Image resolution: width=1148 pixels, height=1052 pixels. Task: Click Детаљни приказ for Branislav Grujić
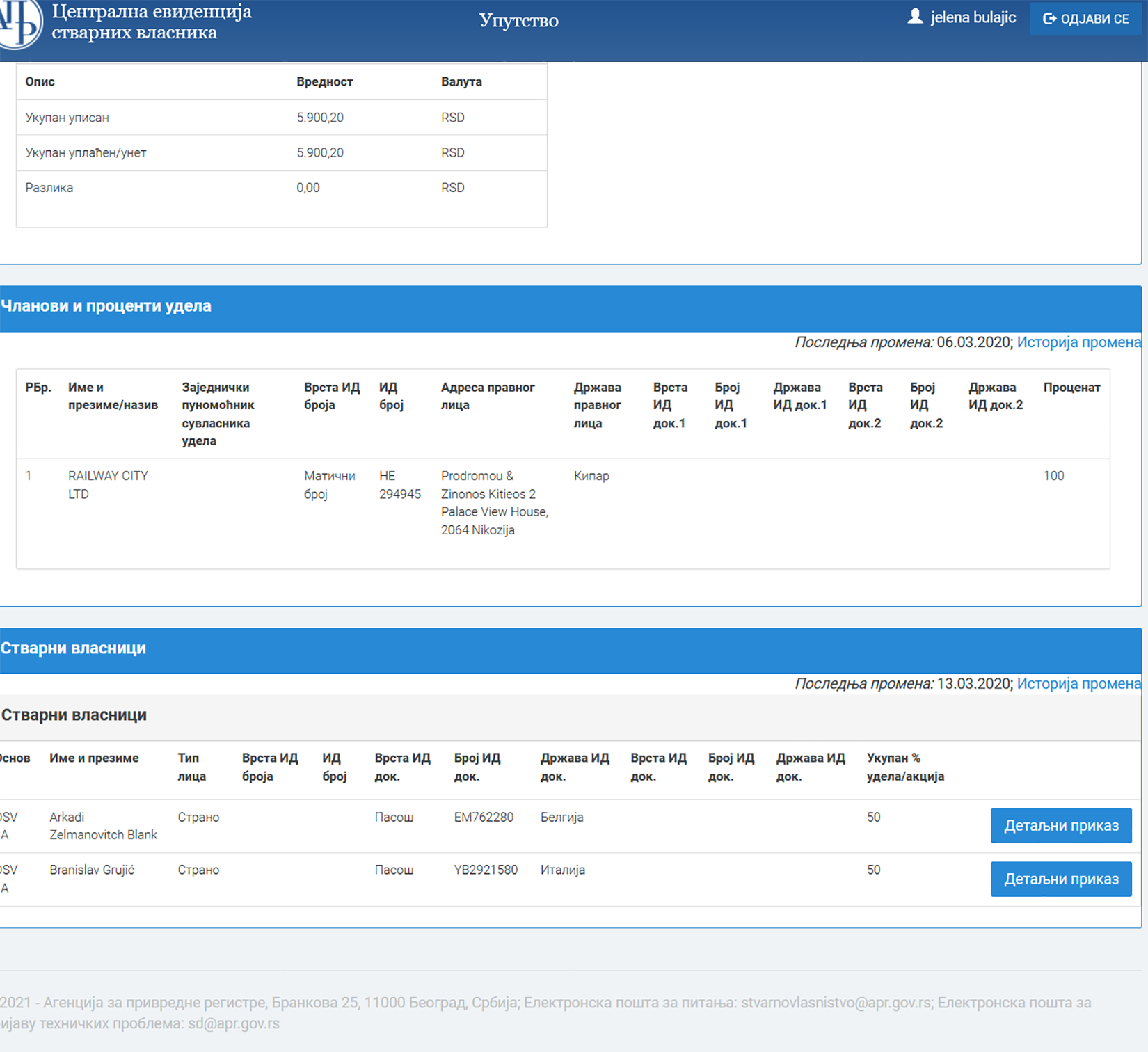(x=1061, y=879)
